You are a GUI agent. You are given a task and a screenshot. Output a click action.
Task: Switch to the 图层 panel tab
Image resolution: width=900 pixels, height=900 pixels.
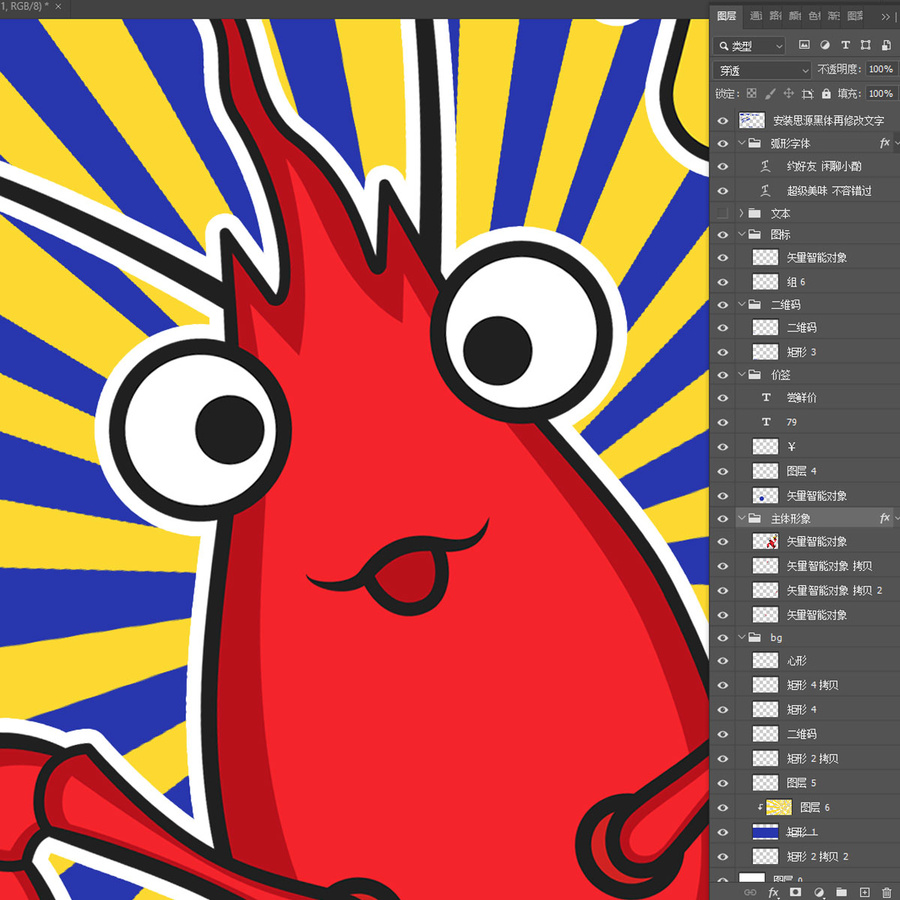point(726,16)
